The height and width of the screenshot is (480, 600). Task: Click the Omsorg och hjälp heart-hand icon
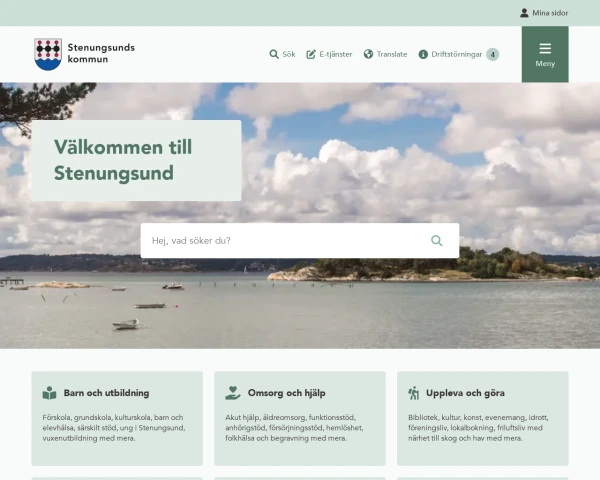point(233,393)
